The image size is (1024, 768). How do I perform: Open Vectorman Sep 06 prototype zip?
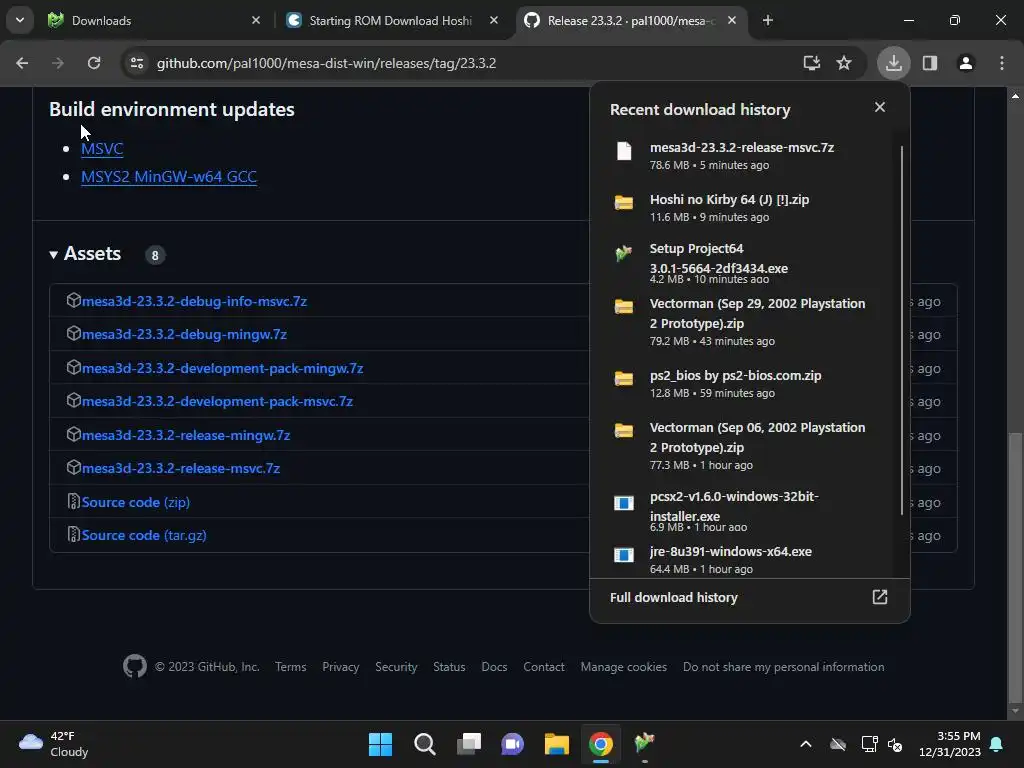744,445
